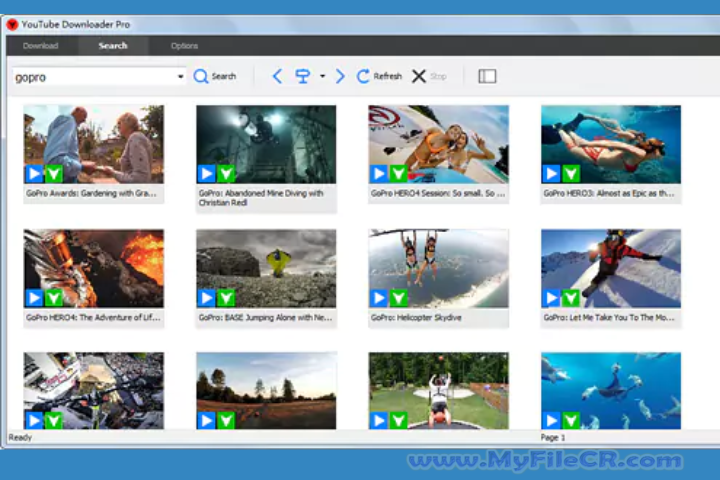Download the Gardening with Grandma video
Viewport: 720px width, 480px height.
click(x=54, y=174)
